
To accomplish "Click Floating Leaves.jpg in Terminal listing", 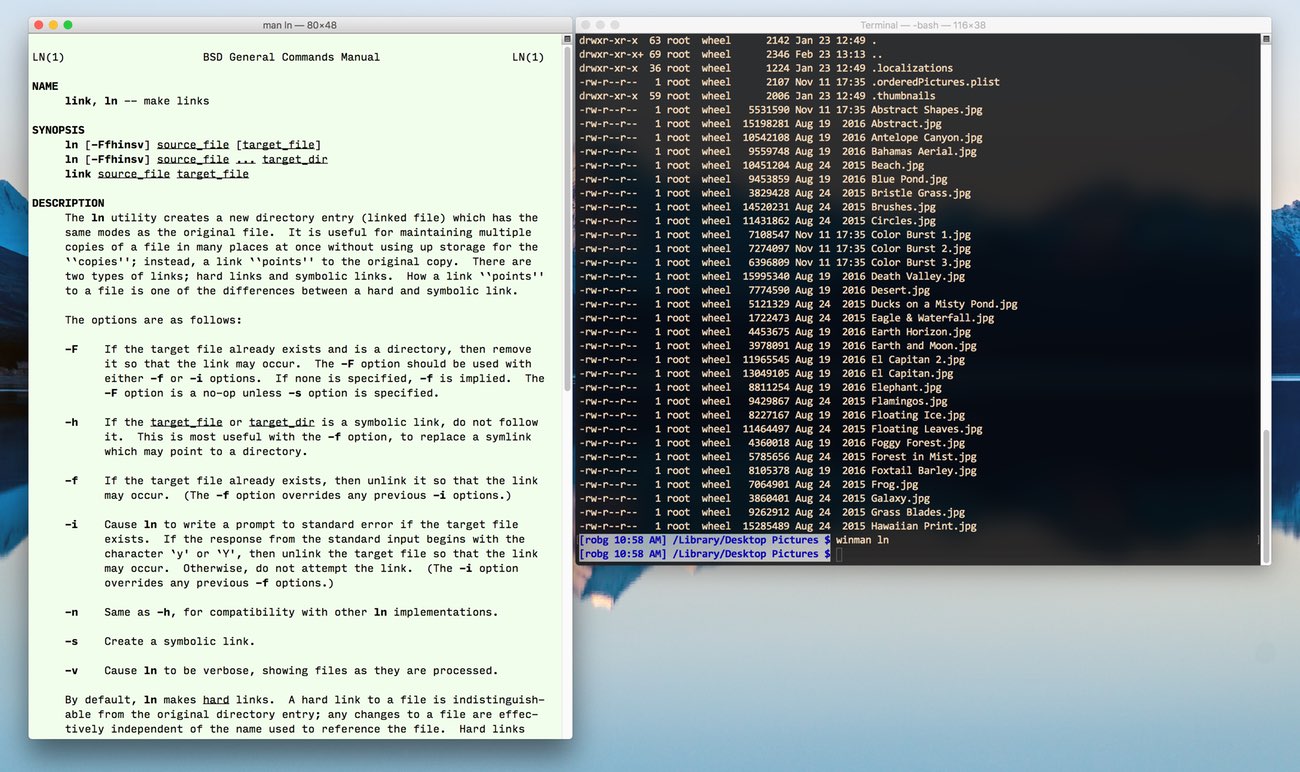I will tap(927, 429).
